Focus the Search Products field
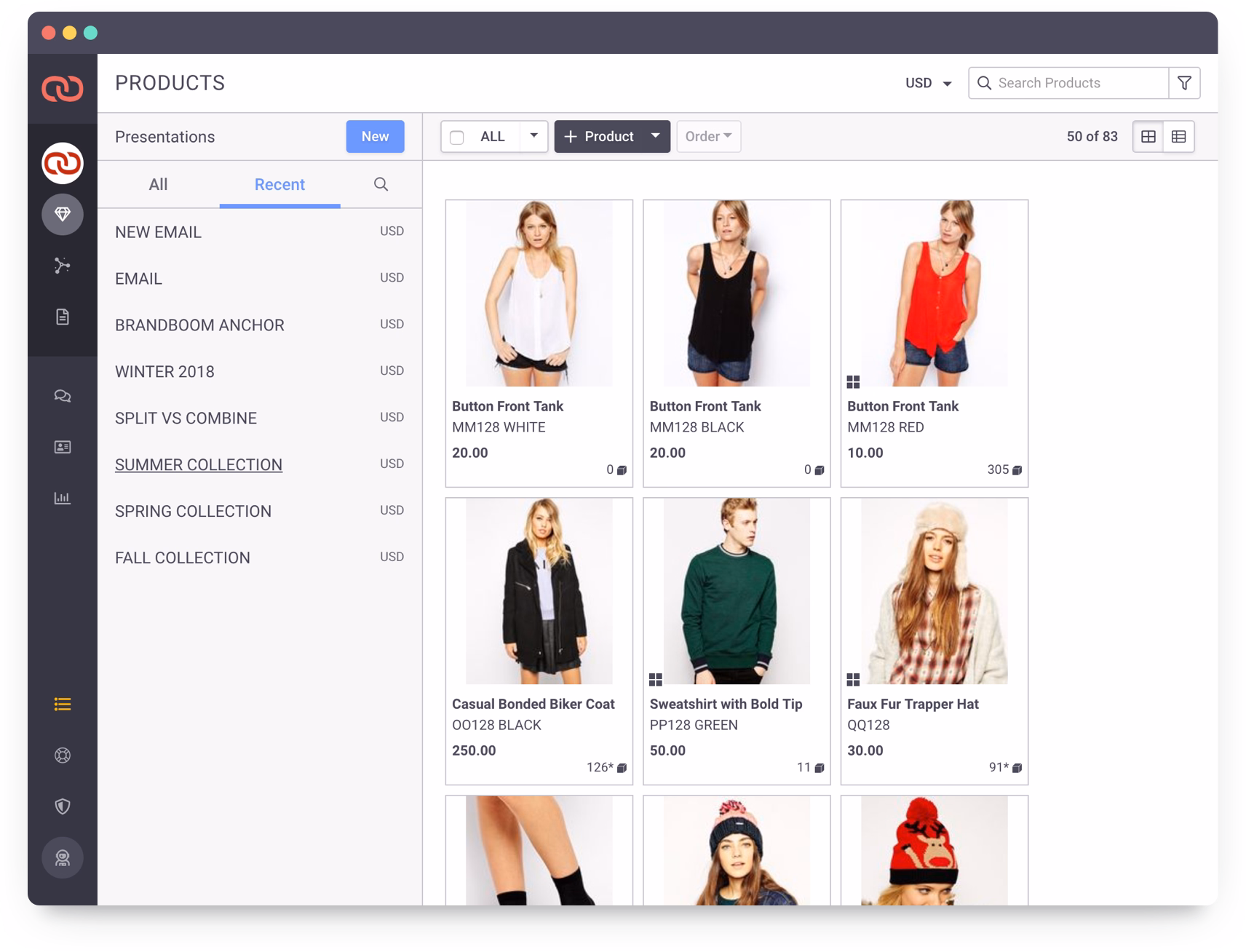The image size is (1246, 952). point(1068,83)
